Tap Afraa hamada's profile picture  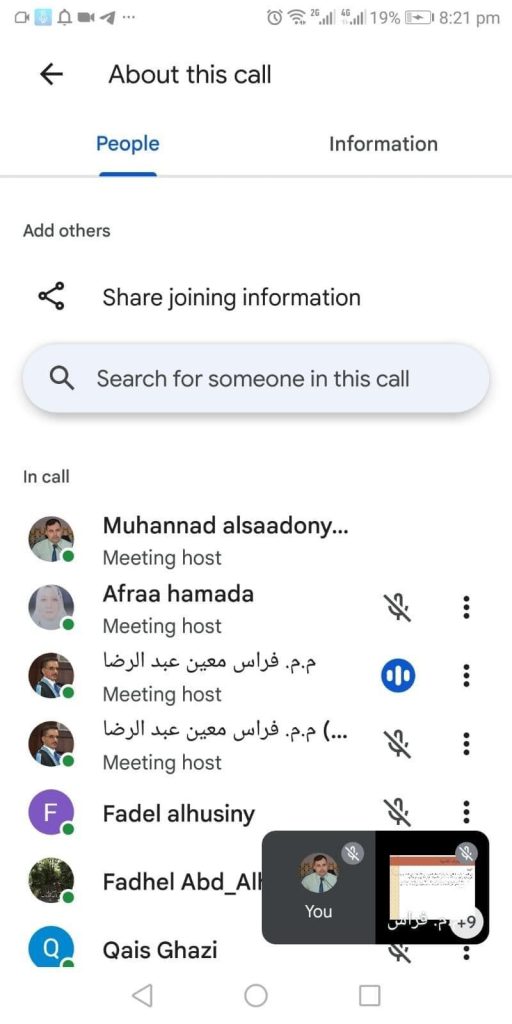pos(51,607)
